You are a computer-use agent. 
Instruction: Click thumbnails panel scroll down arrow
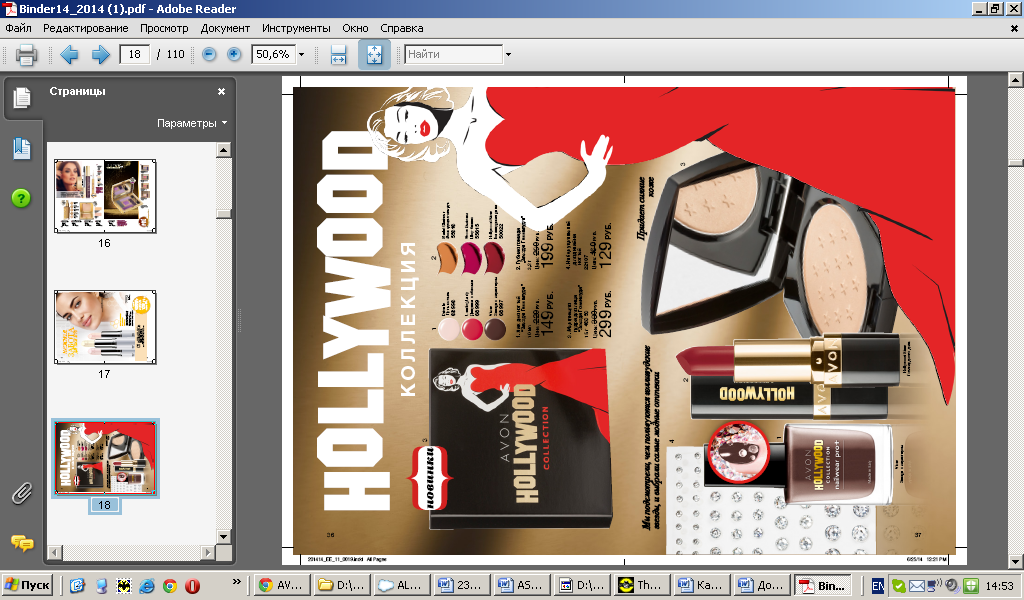coord(223,537)
